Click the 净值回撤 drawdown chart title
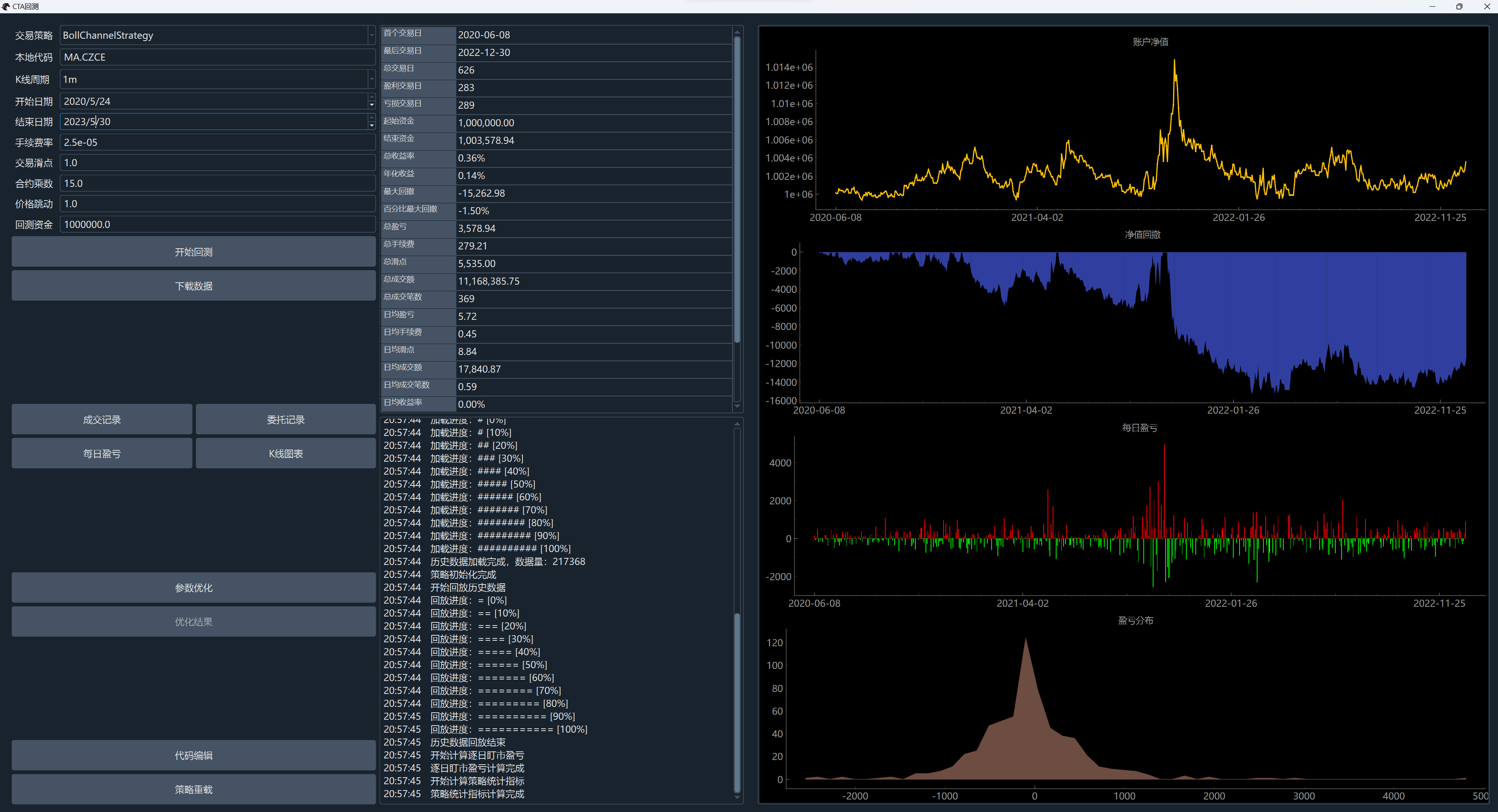This screenshot has height=812, width=1498. (x=1143, y=234)
